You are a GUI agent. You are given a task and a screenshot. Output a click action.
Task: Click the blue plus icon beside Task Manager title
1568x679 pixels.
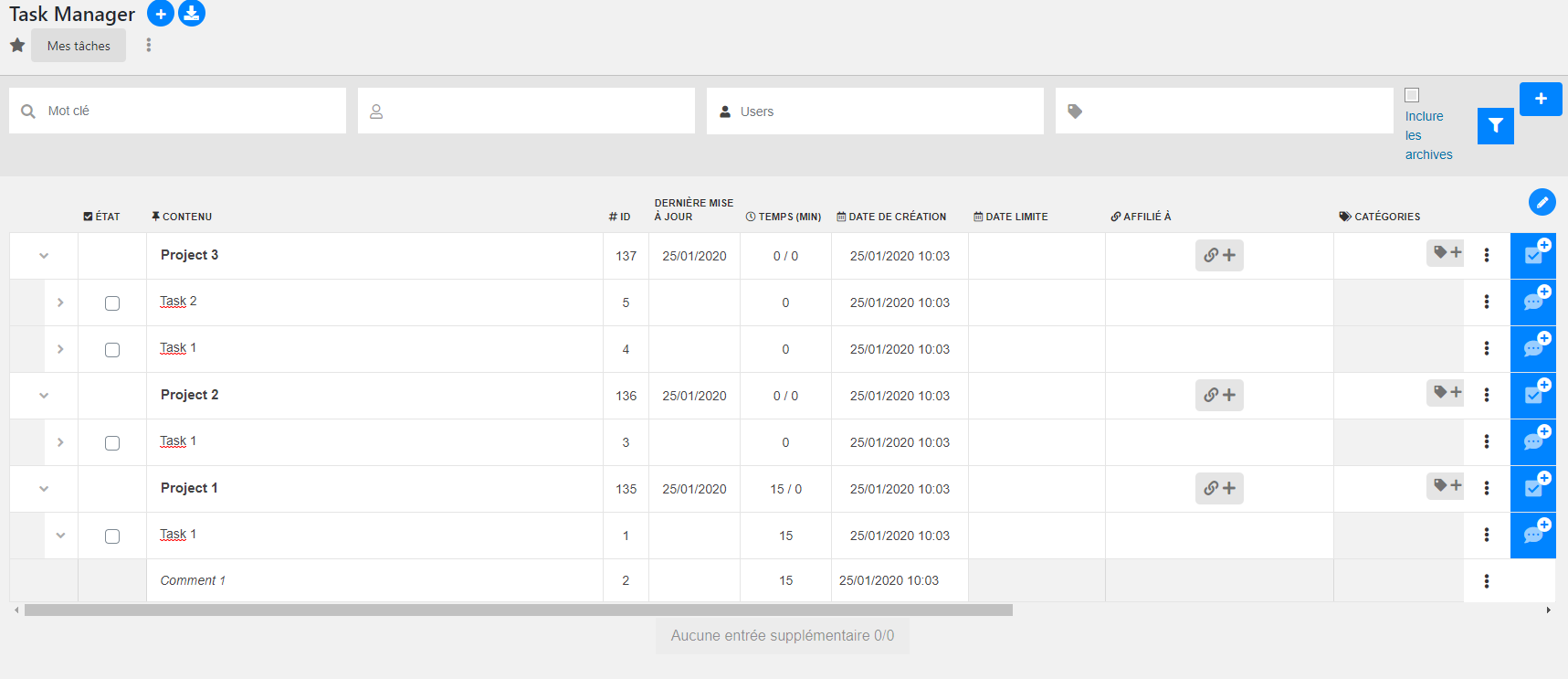tap(161, 14)
